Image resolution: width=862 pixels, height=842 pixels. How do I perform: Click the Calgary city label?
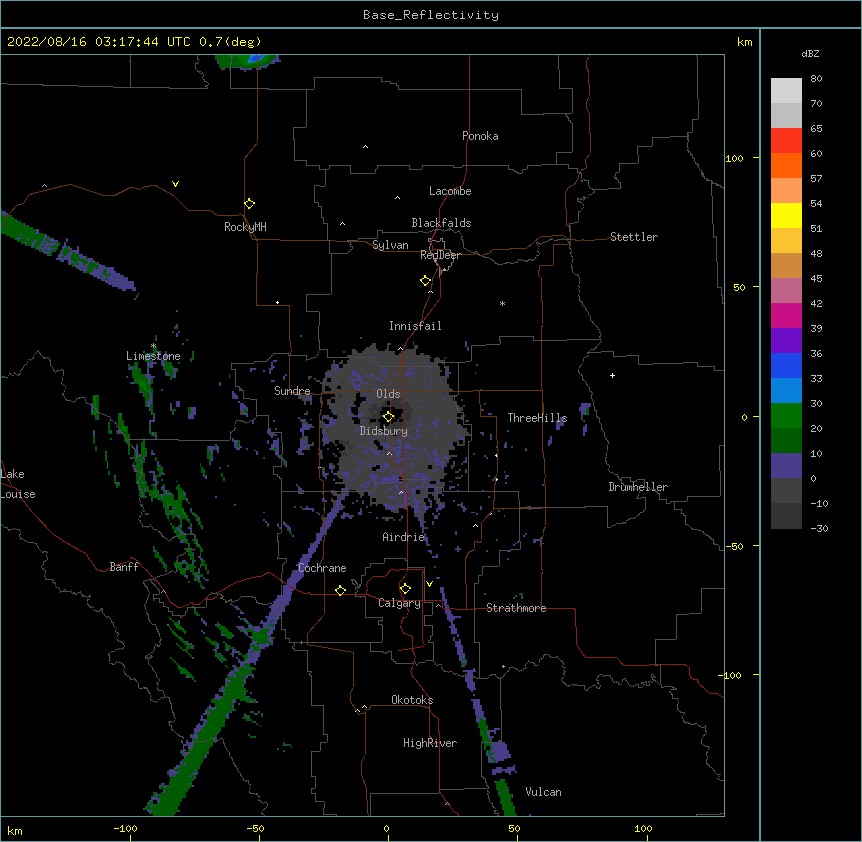(399, 603)
